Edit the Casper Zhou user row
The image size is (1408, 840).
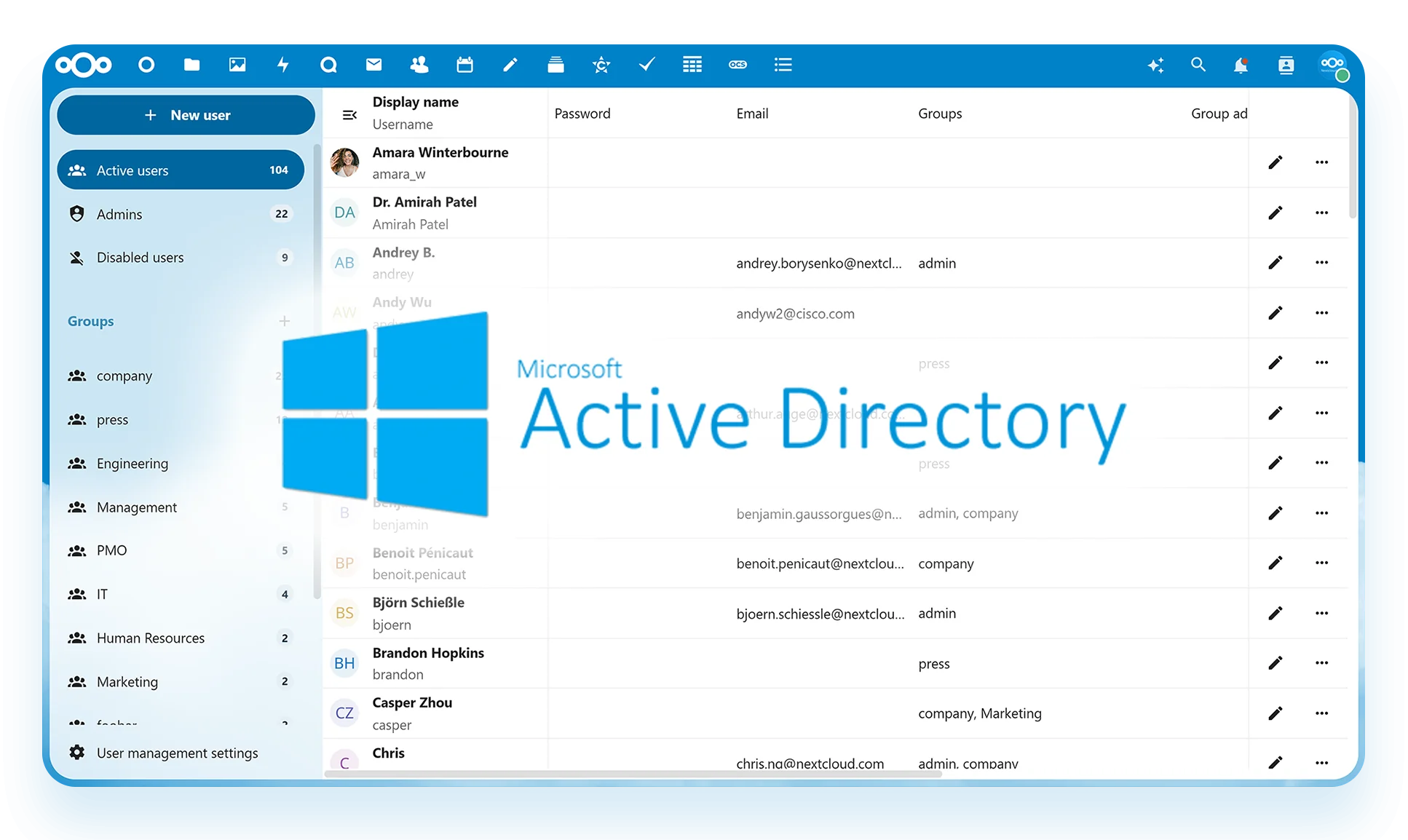pyautogui.click(x=1275, y=713)
